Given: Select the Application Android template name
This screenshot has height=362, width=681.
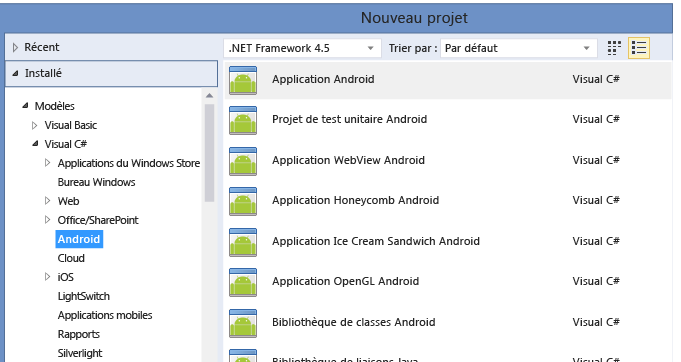Looking at the screenshot, I should (323, 79).
